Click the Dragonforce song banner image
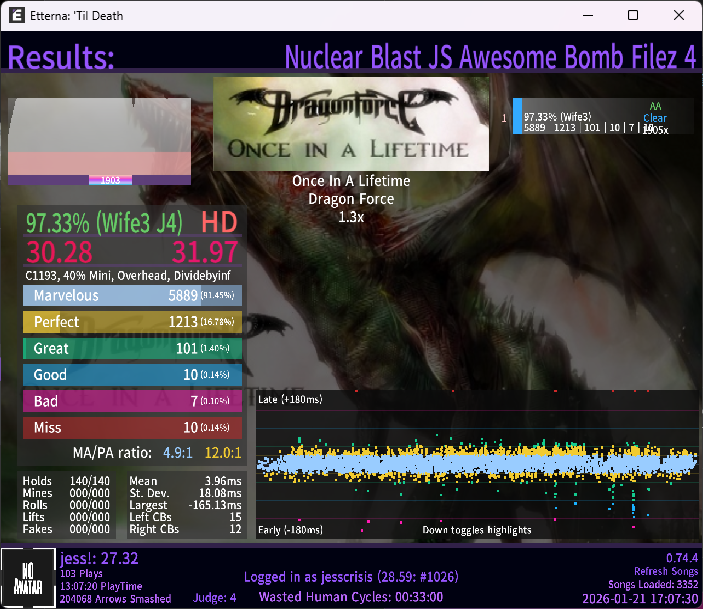Image resolution: width=703 pixels, height=609 pixels. [x=351, y=124]
